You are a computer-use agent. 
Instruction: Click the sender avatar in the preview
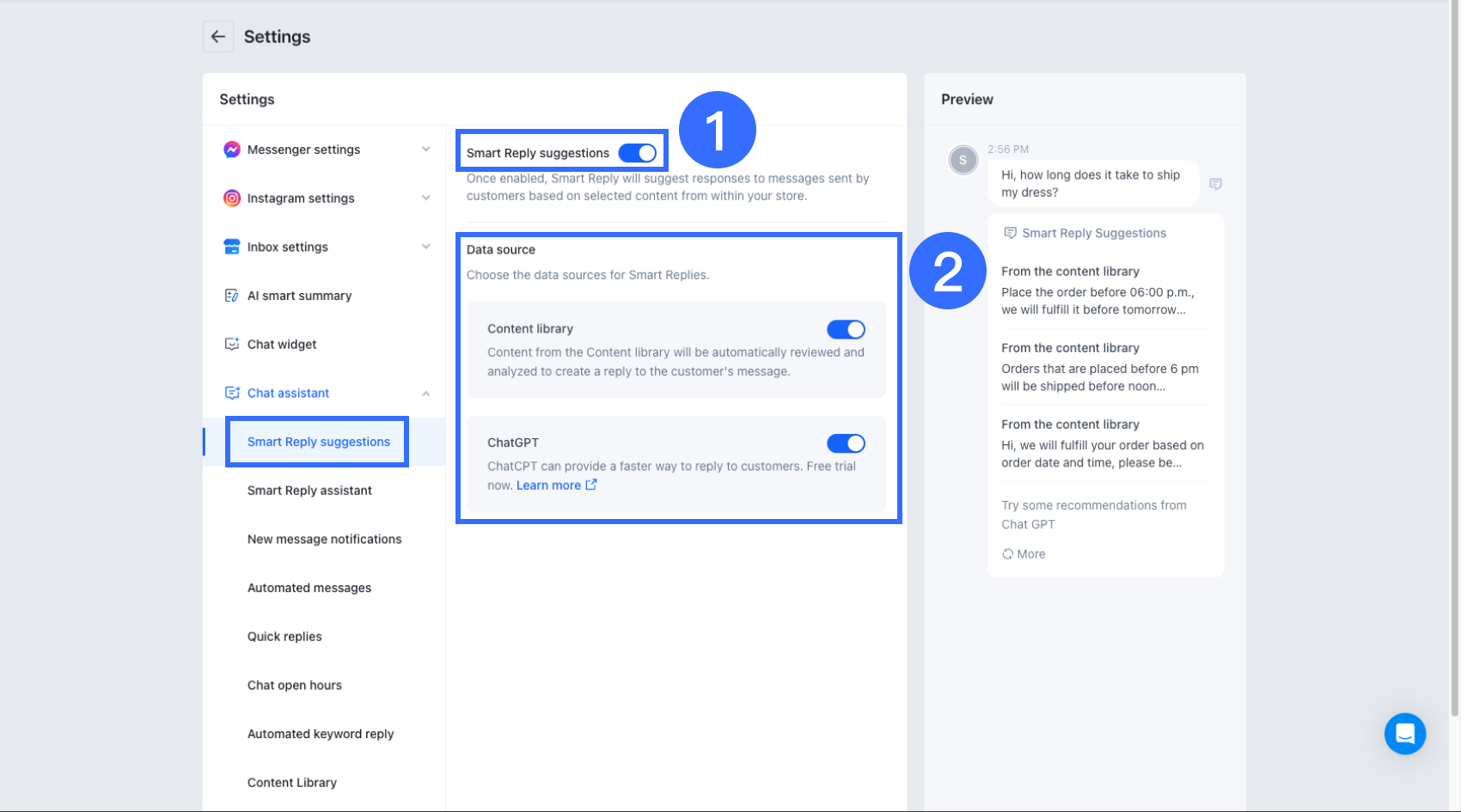click(x=963, y=160)
